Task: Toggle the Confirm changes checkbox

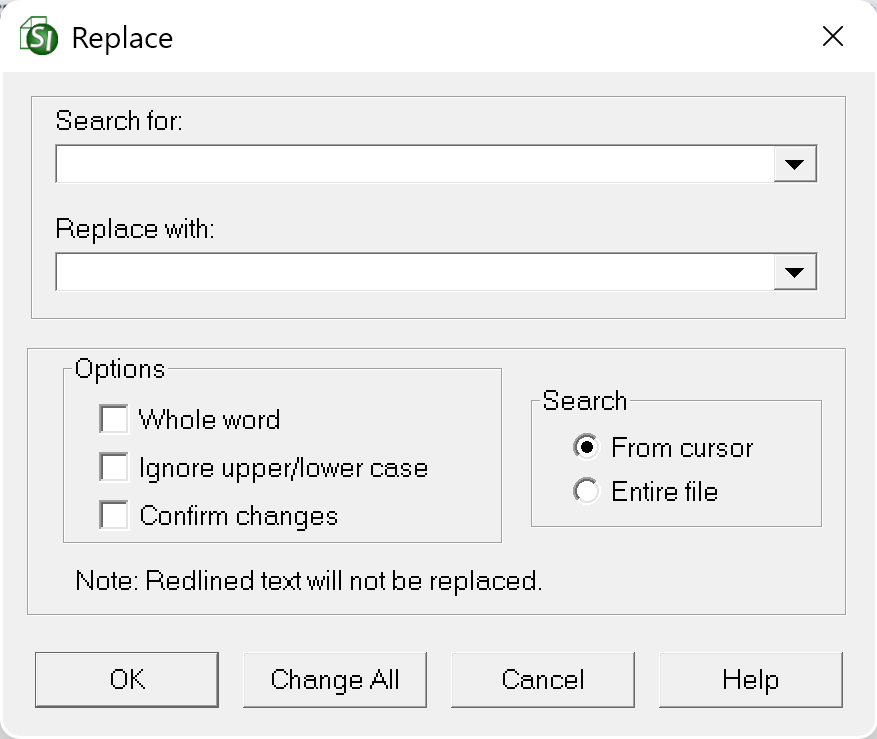Action: 114,516
